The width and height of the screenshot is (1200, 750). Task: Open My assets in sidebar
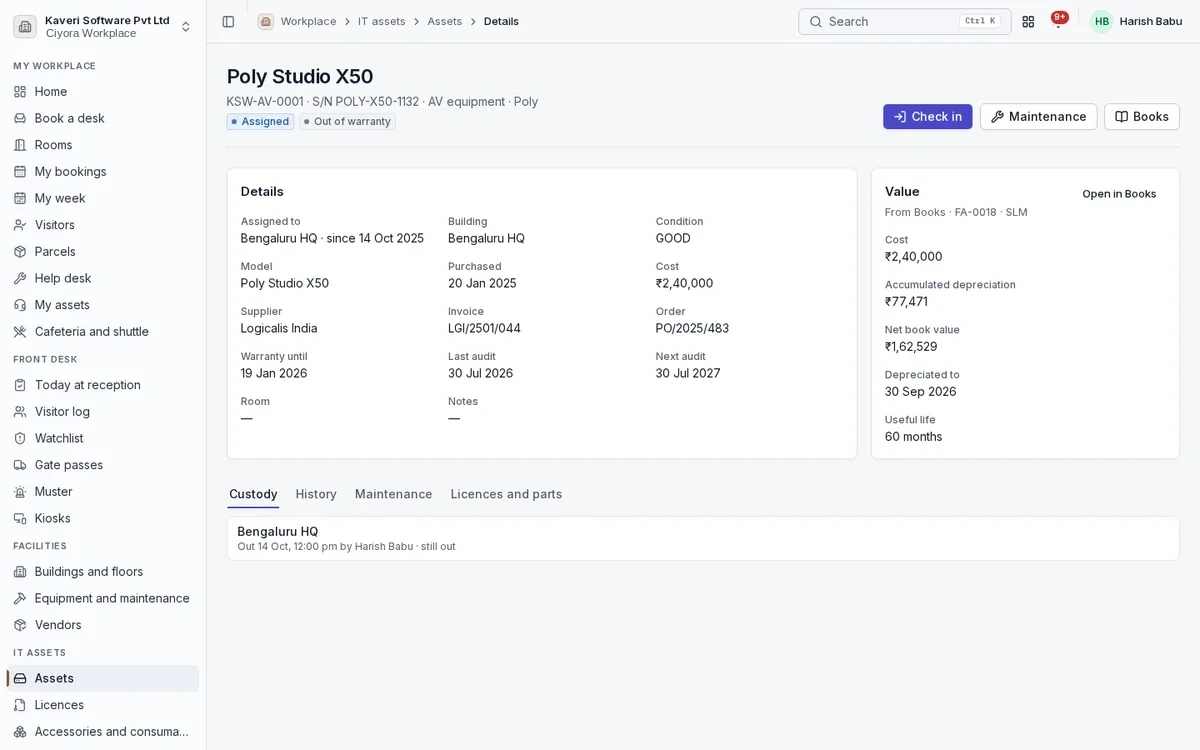click(102, 305)
